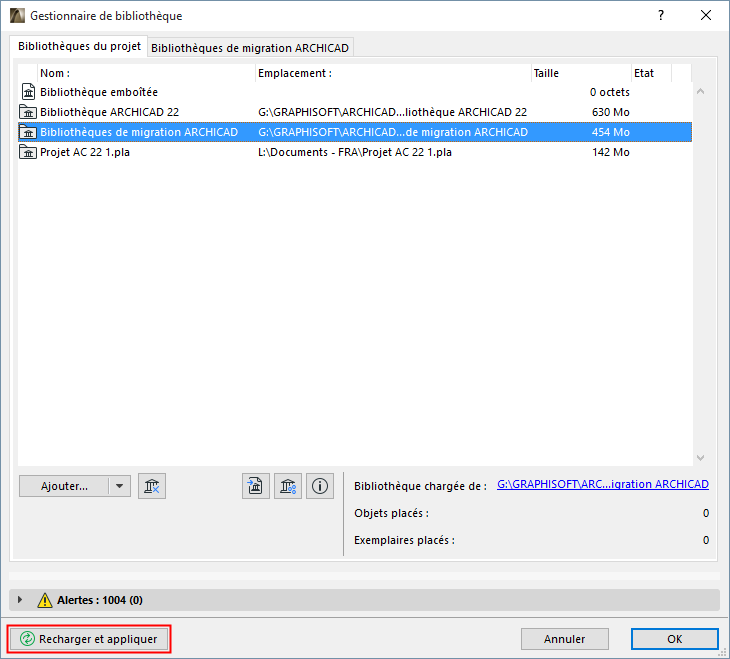Screen dimensions: 730x659
Task: Open the Ajouter dropdown arrow
Action: pyautogui.click(x=120, y=486)
